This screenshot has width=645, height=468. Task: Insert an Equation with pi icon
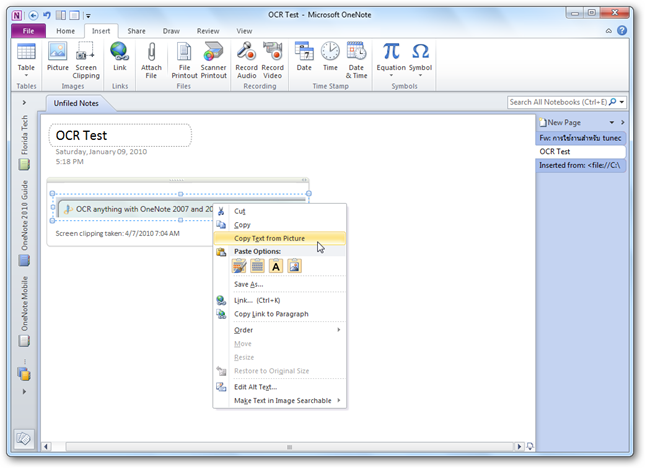click(x=391, y=60)
